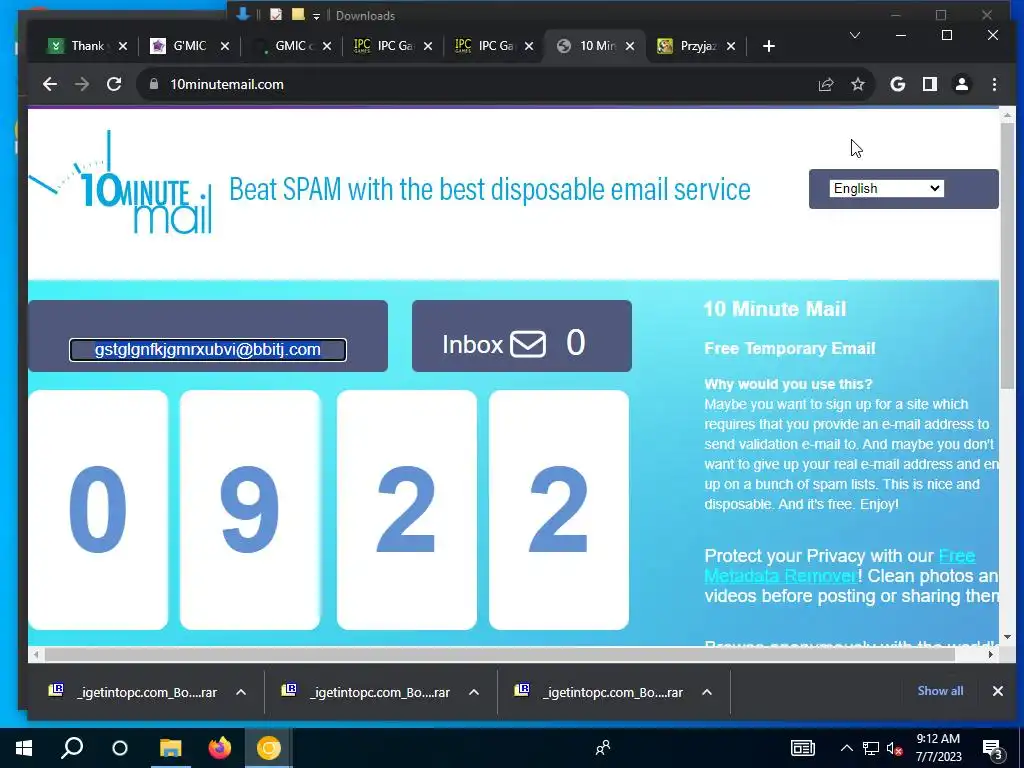This screenshot has width=1024, height=768.
Task: Open the clock showing 9:12 AM
Action: [938, 748]
